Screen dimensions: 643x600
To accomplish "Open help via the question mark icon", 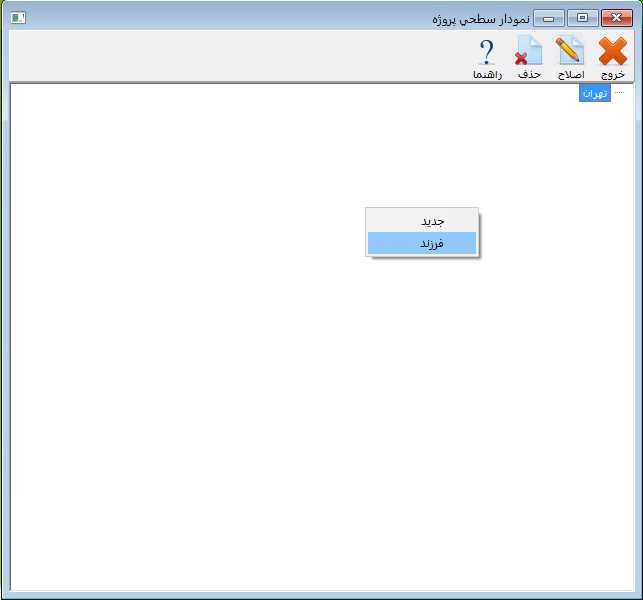I will 487,52.
